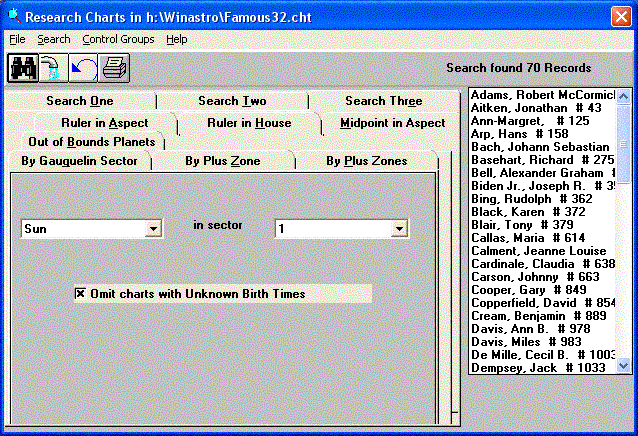Go to the Out of Bounds Planets tab
The width and height of the screenshot is (638, 436).
pos(91,142)
